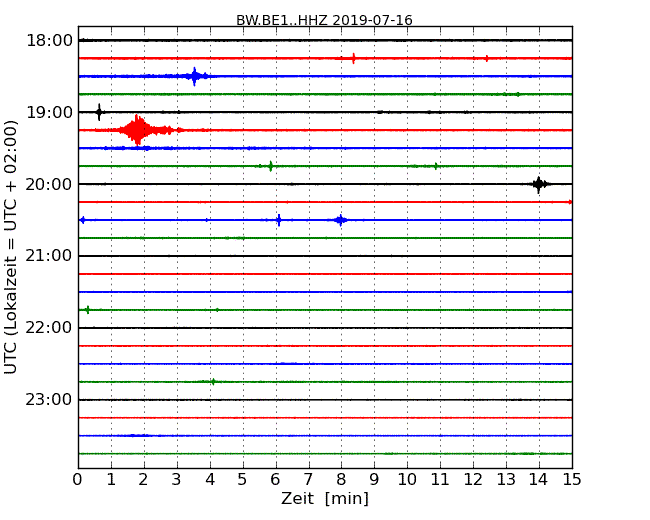Viewport: 650px width, 520px height.
Task: Click the black event near minute 14 at 20:00
Action: pos(538,185)
